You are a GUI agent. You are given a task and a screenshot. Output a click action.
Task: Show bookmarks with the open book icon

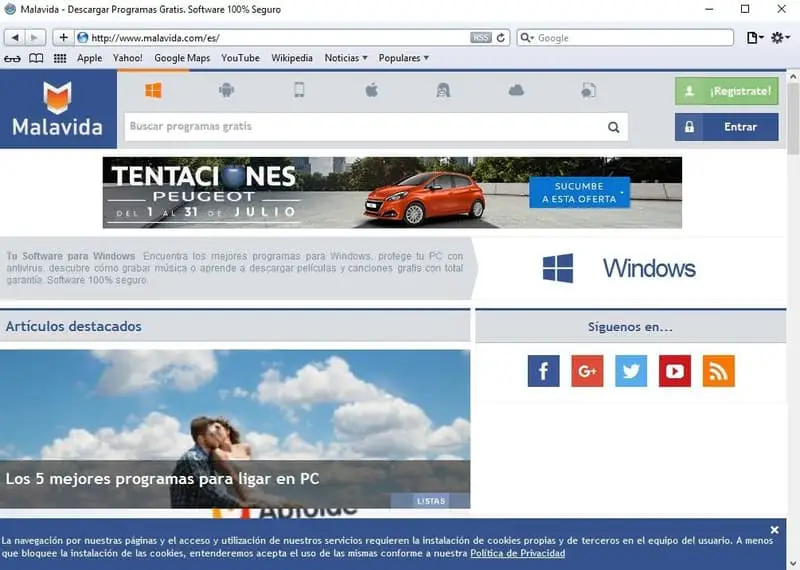tap(36, 58)
